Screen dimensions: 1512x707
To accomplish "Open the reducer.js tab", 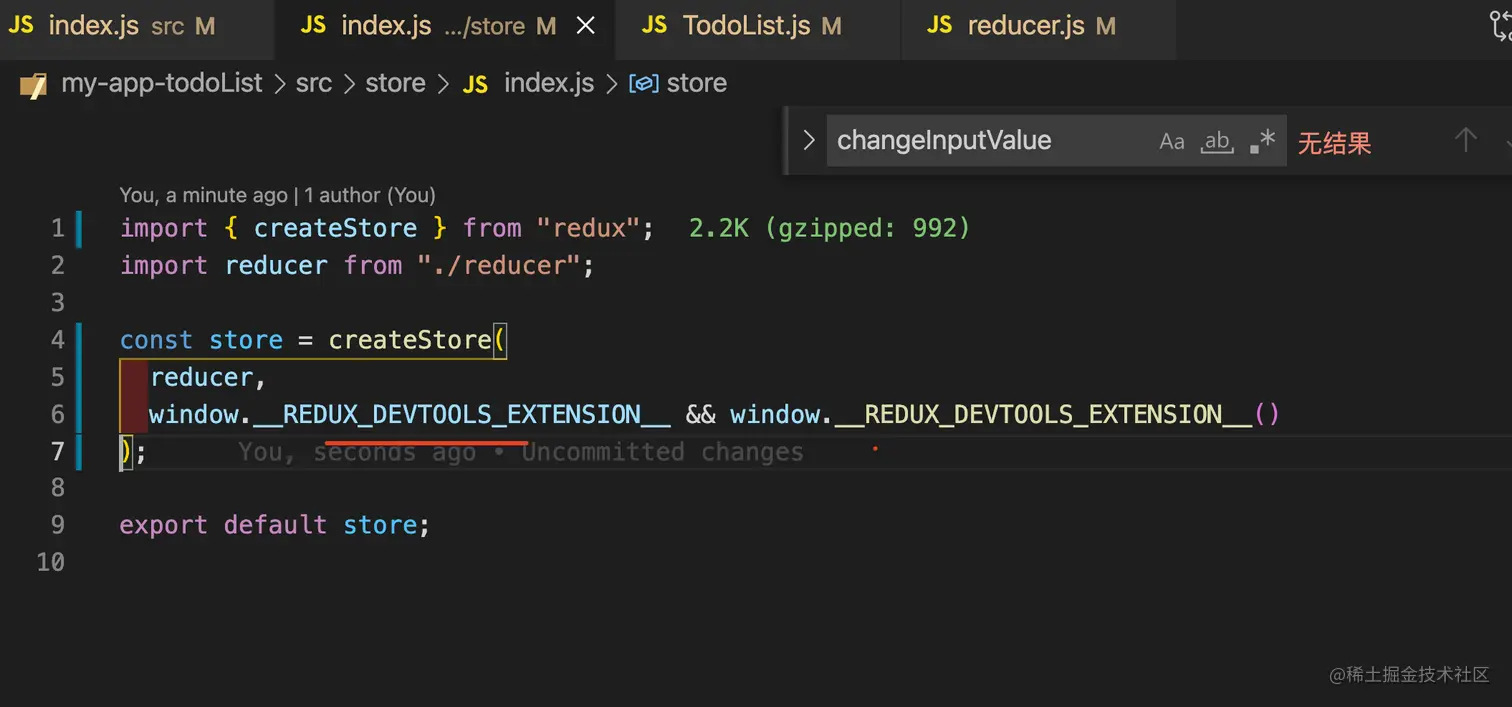I will (x=1026, y=26).
